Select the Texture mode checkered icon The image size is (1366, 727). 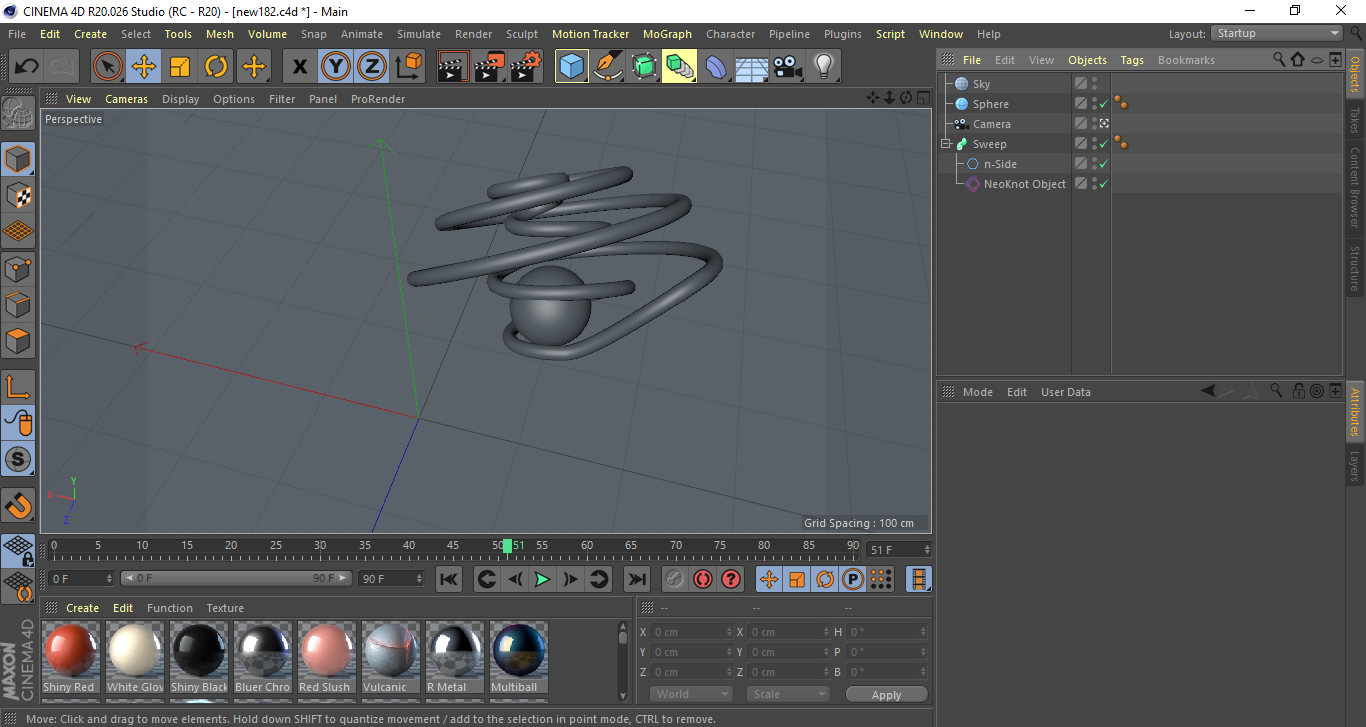coord(18,195)
